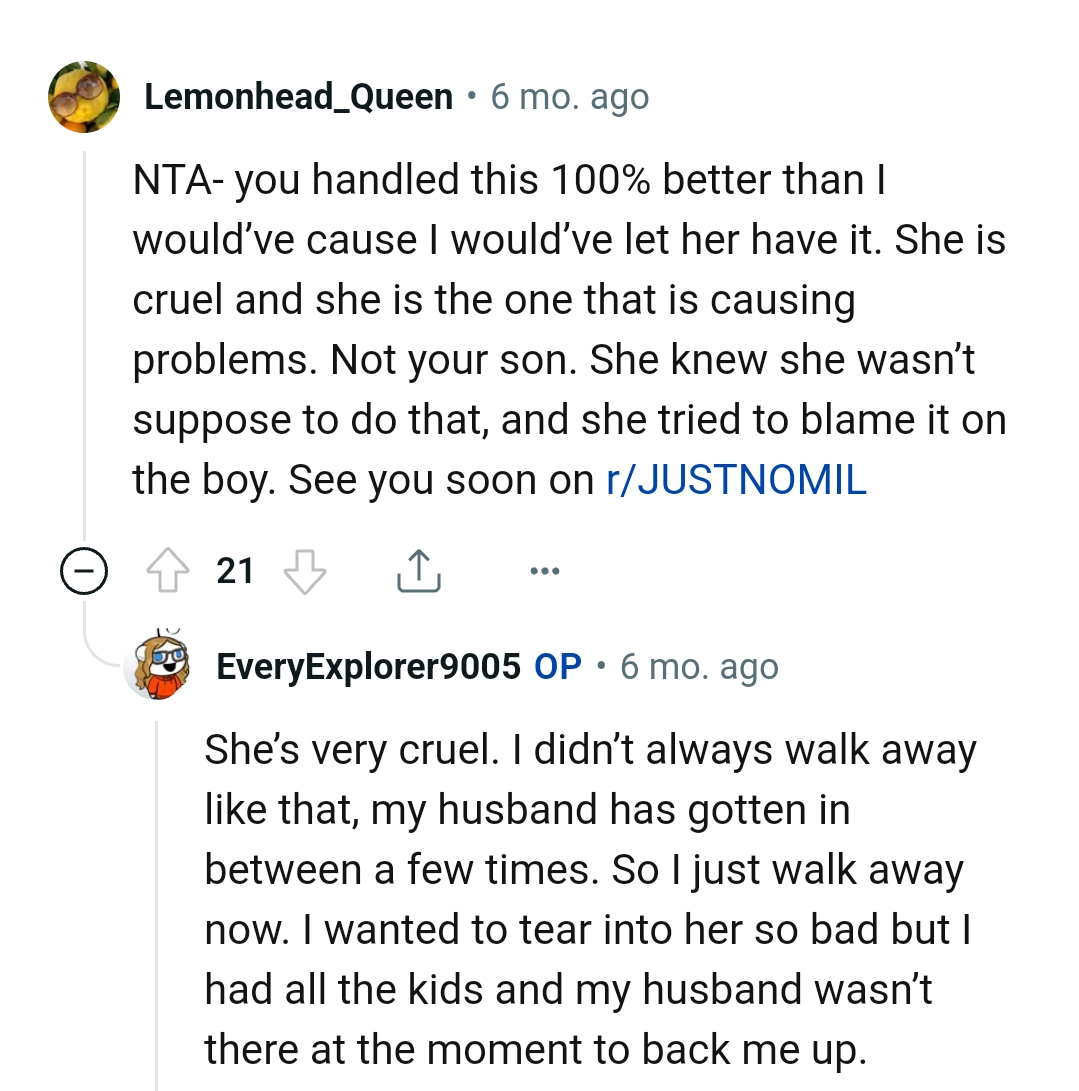This screenshot has width=1079, height=1091.
Task: Tap Lemonhead_Queen's '6 mo. ago' timestamp
Action: point(570,97)
